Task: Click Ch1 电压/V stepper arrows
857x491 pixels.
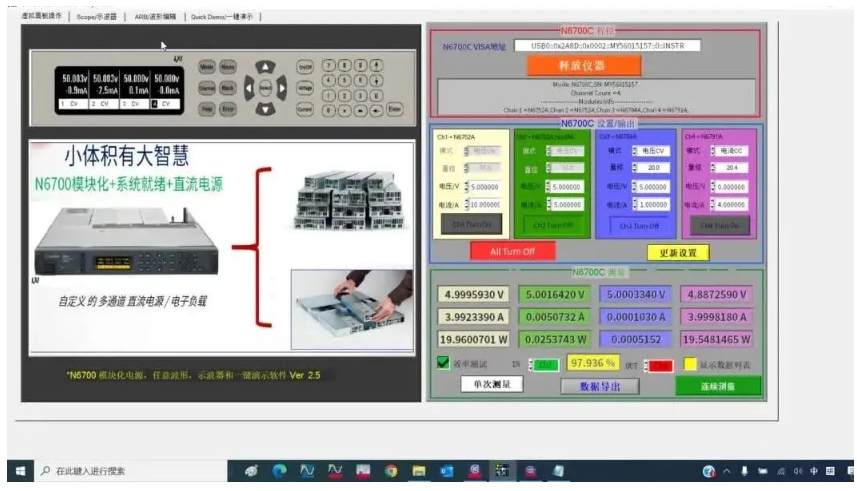Action: click(x=466, y=187)
